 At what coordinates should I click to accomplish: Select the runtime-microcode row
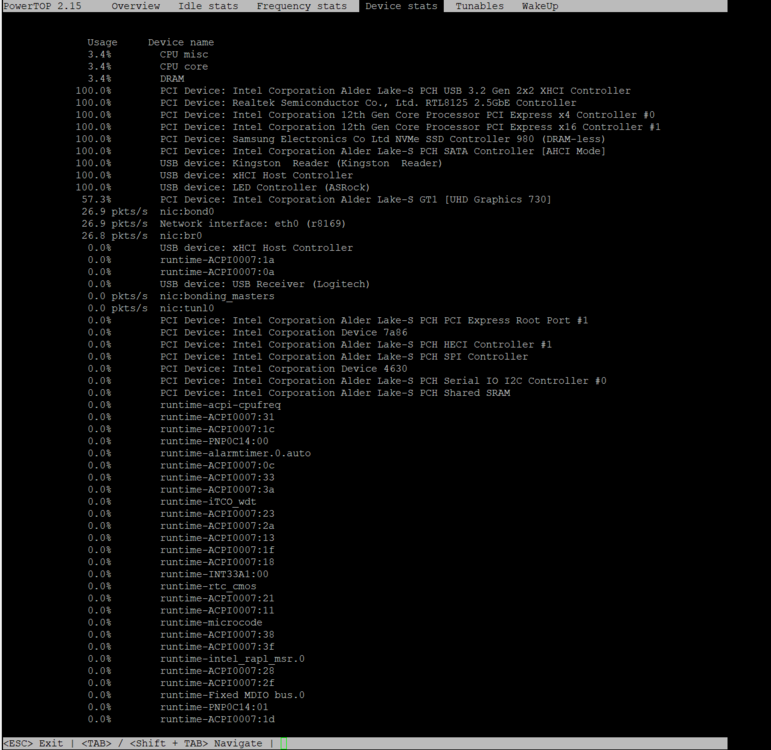coord(175,623)
